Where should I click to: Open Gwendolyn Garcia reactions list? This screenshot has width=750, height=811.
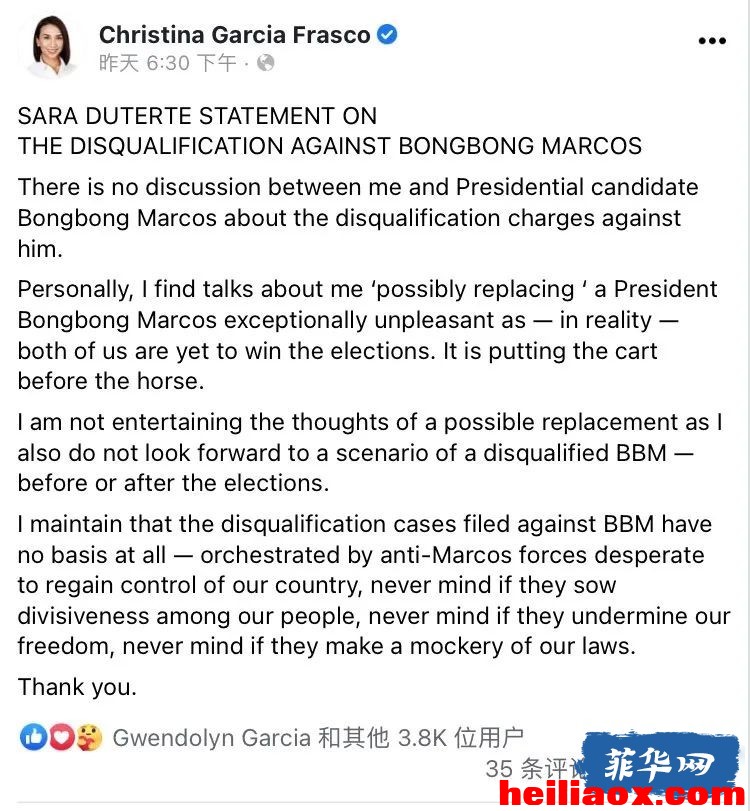tap(211, 738)
